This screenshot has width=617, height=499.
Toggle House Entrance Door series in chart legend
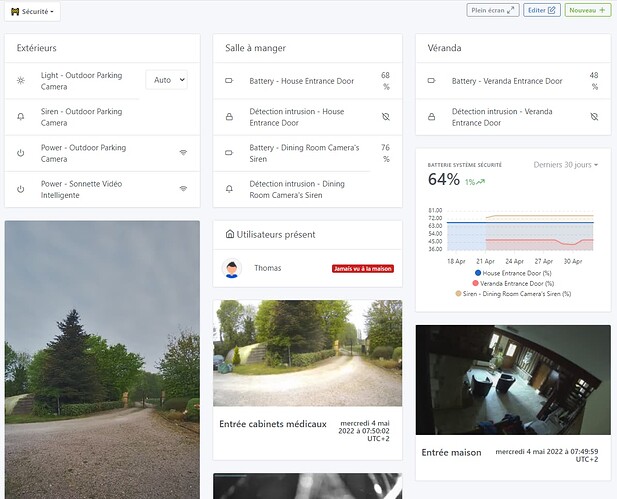476,273
